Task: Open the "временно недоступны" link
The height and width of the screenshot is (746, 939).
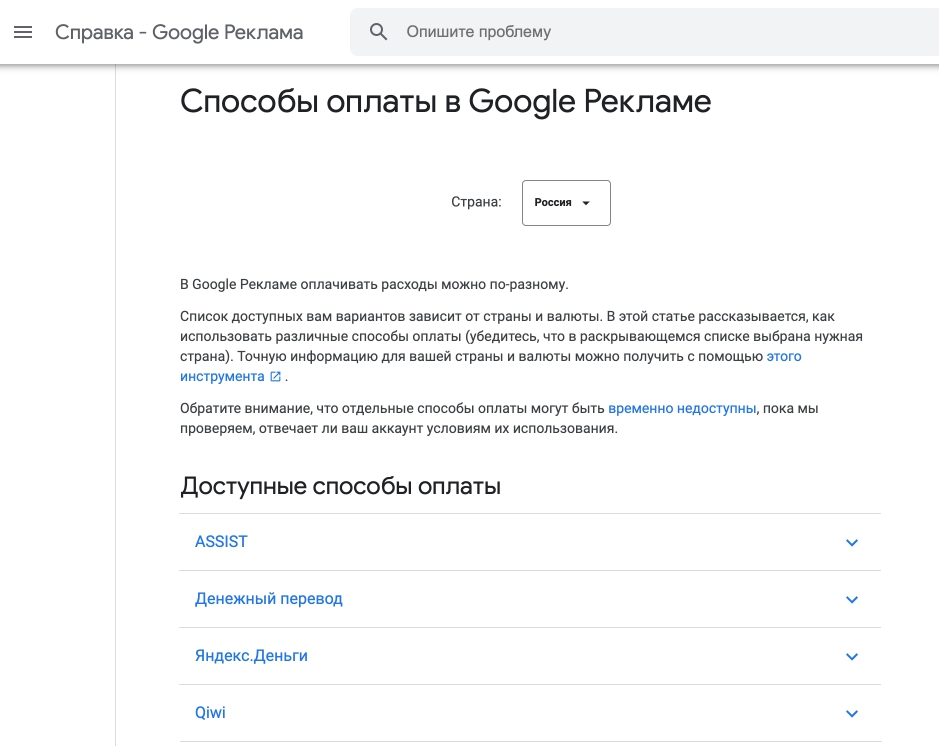Action: 682,408
